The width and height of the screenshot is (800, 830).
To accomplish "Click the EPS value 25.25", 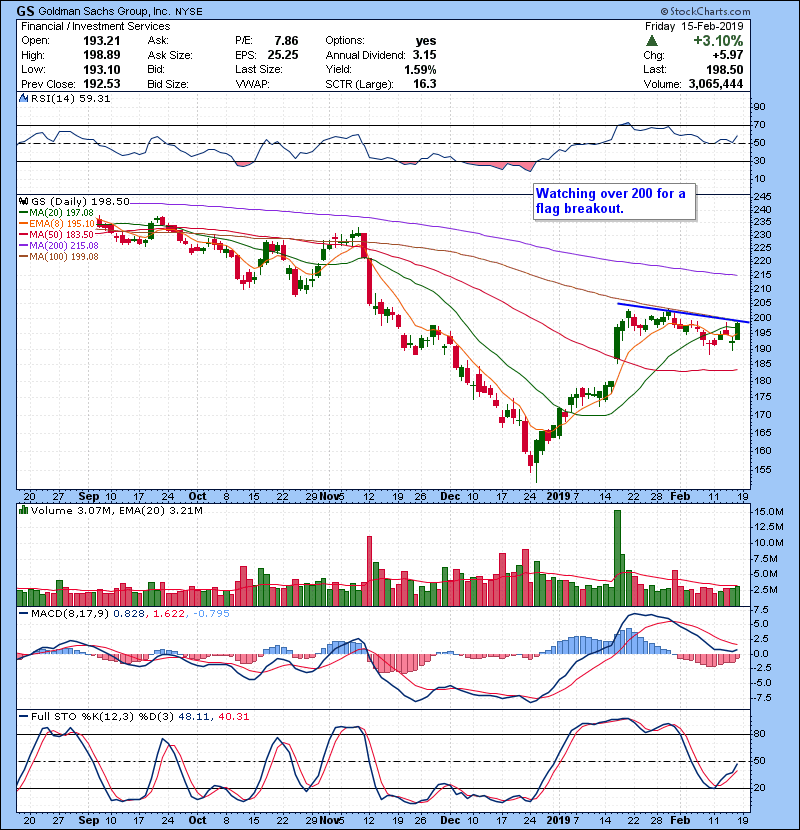I will tap(283, 55).
